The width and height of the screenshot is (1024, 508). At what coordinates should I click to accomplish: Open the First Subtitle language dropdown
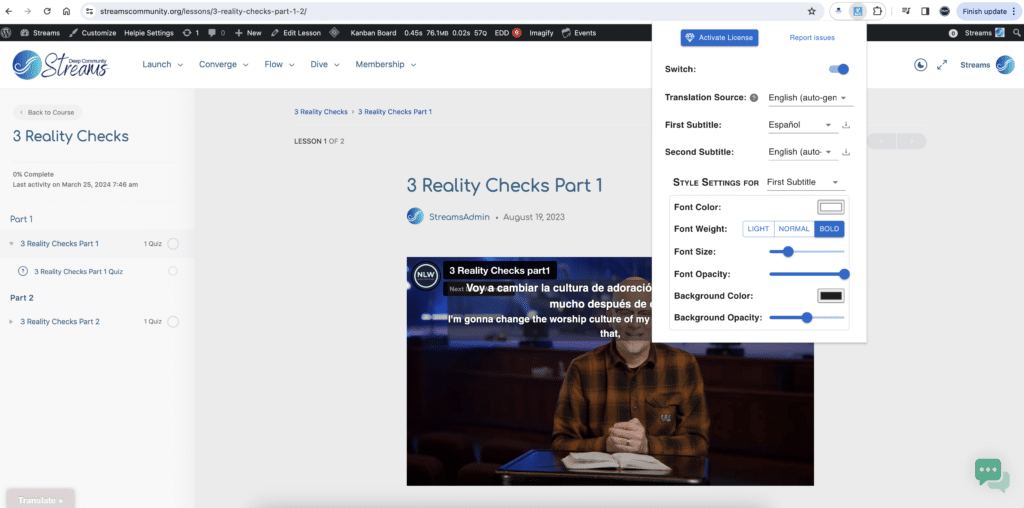coord(802,125)
